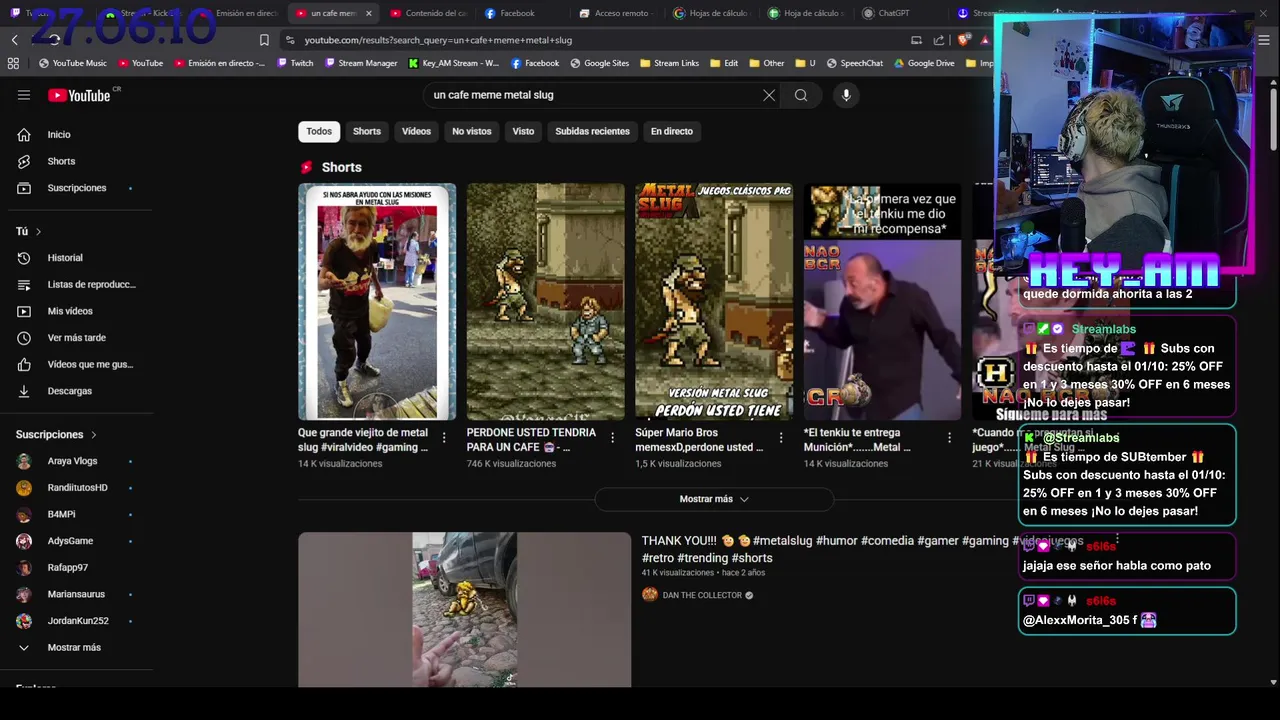
Task: Open the Edit bookmark folder
Action: [x=724, y=63]
